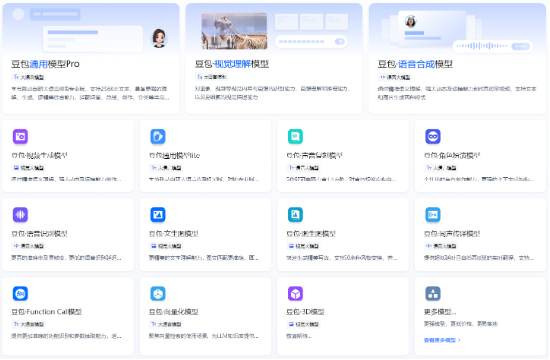Click the 豆包·图生图模型 icon
The height and width of the screenshot is (360, 550).
(295, 215)
